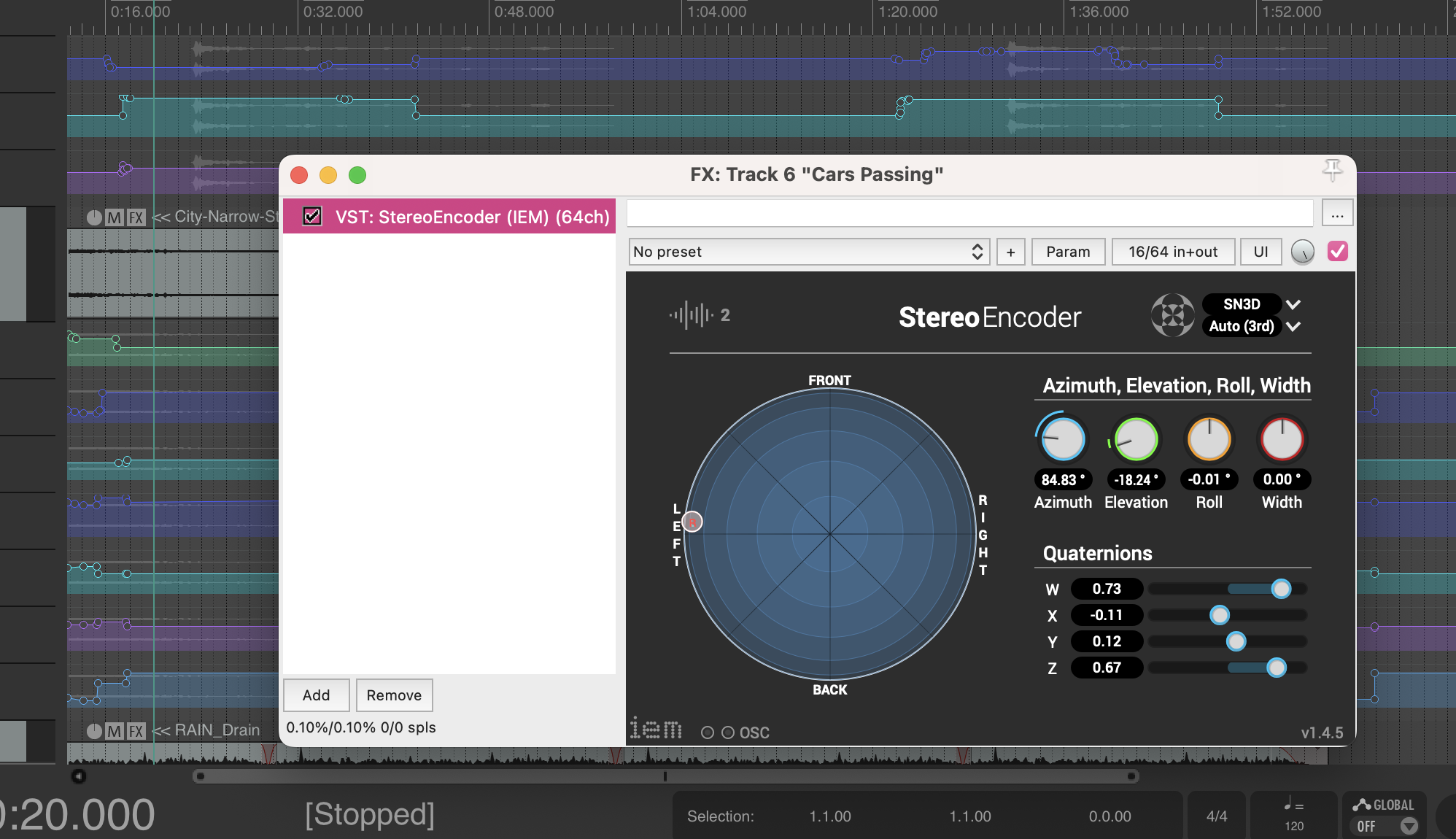This screenshot has height=839, width=1456.
Task: Click the 4/4 time signature field
Action: (1217, 816)
